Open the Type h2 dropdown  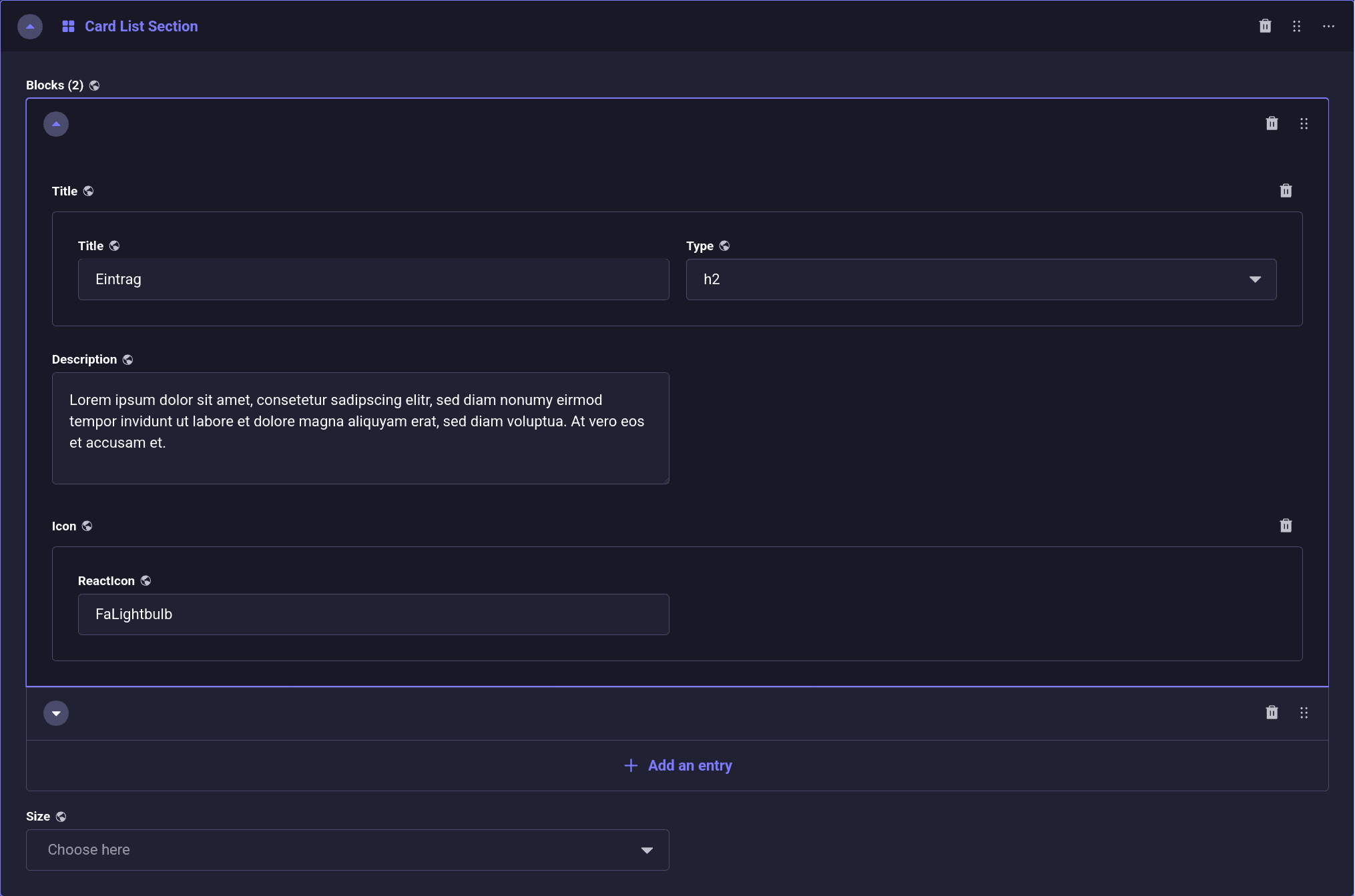point(981,280)
